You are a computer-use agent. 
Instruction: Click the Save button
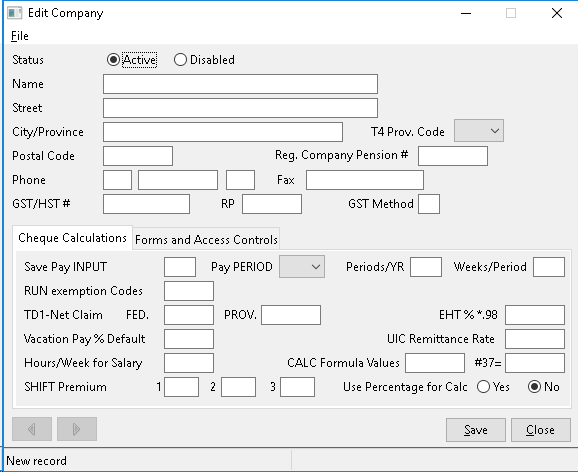click(x=476, y=430)
